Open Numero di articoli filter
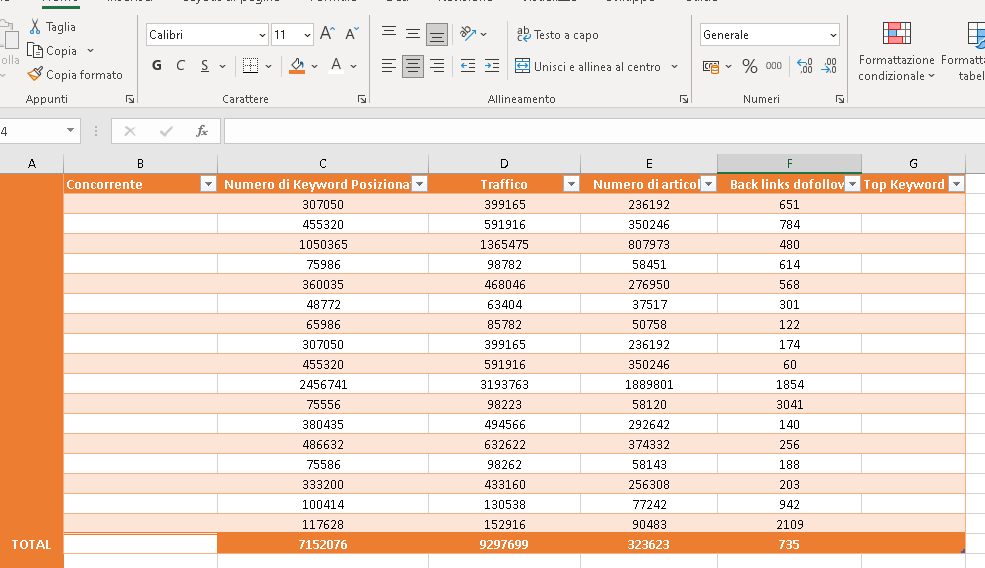 tap(709, 183)
